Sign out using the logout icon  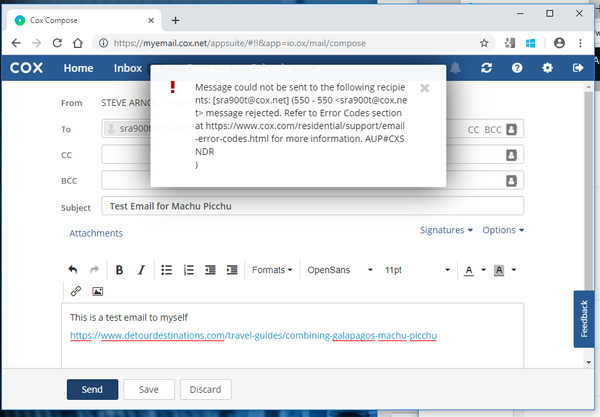click(x=578, y=68)
